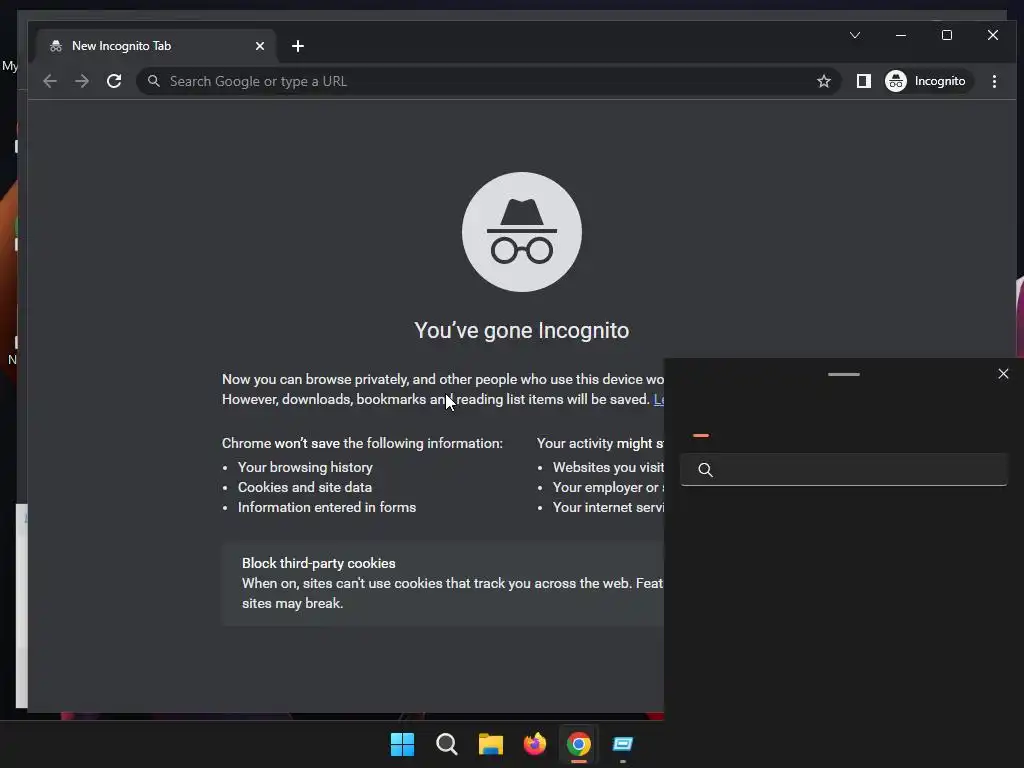Open Chrome three-dot menu

994,81
